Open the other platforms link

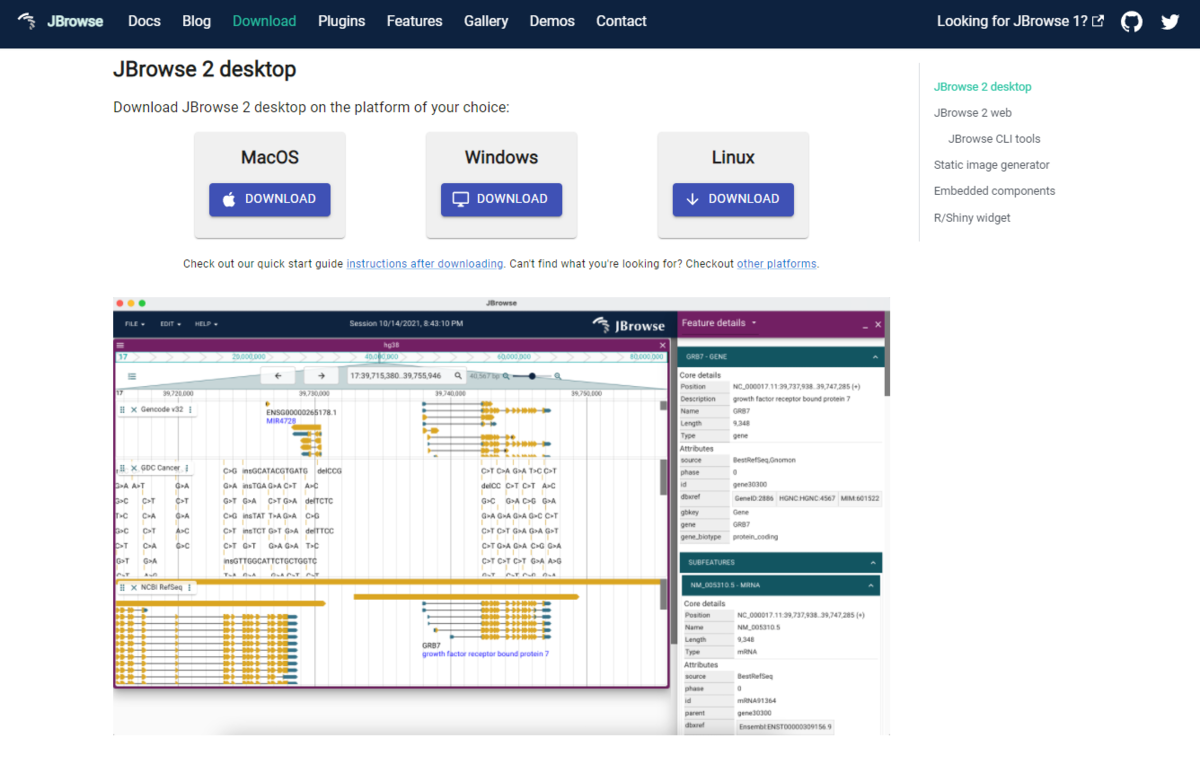777,264
